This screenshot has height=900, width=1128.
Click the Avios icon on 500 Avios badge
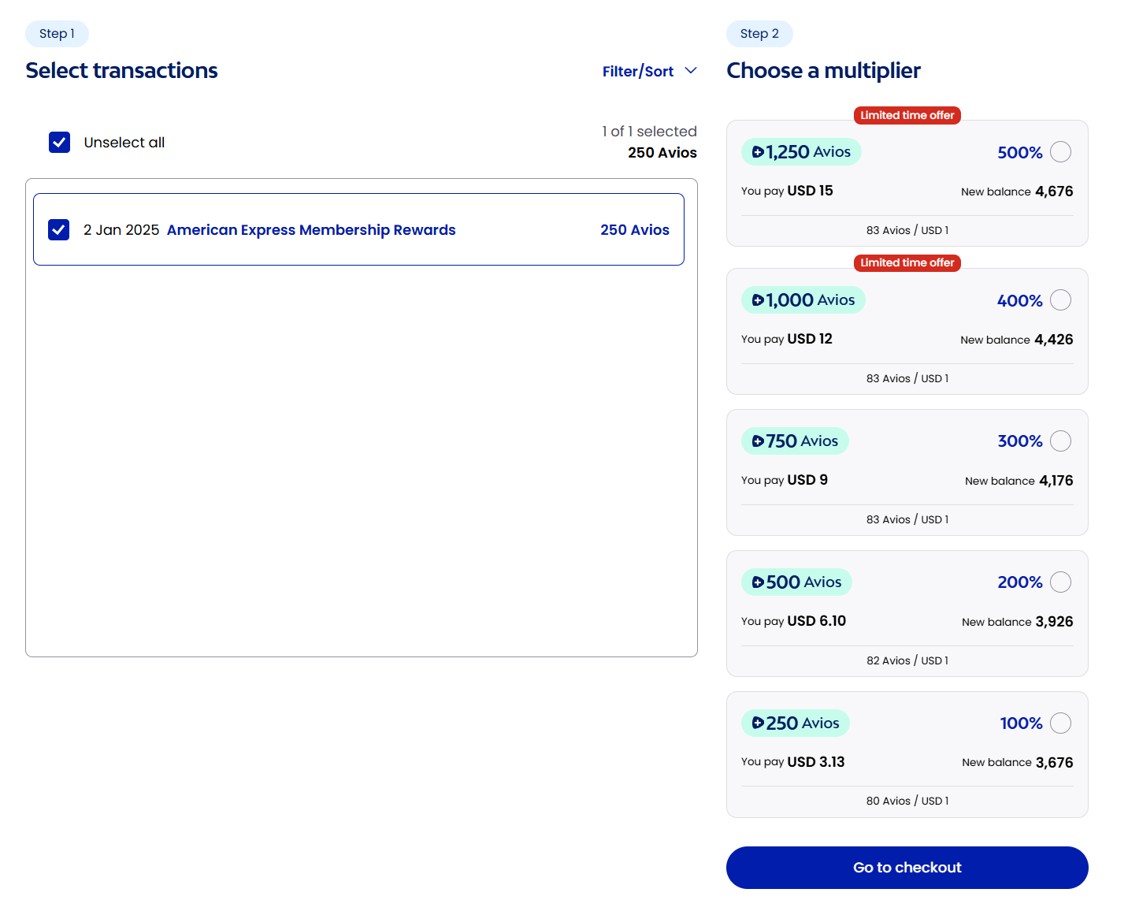758,582
